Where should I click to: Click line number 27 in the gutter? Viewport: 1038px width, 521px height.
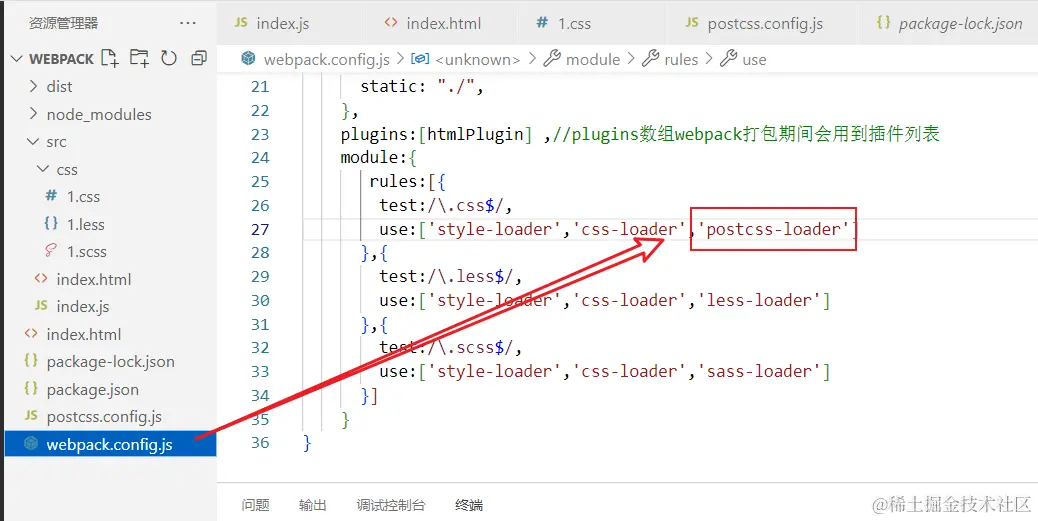261,229
